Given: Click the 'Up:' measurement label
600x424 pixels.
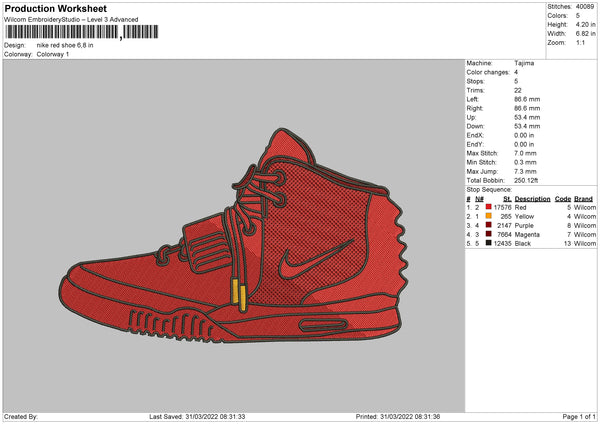Looking at the screenshot, I should point(471,117).
